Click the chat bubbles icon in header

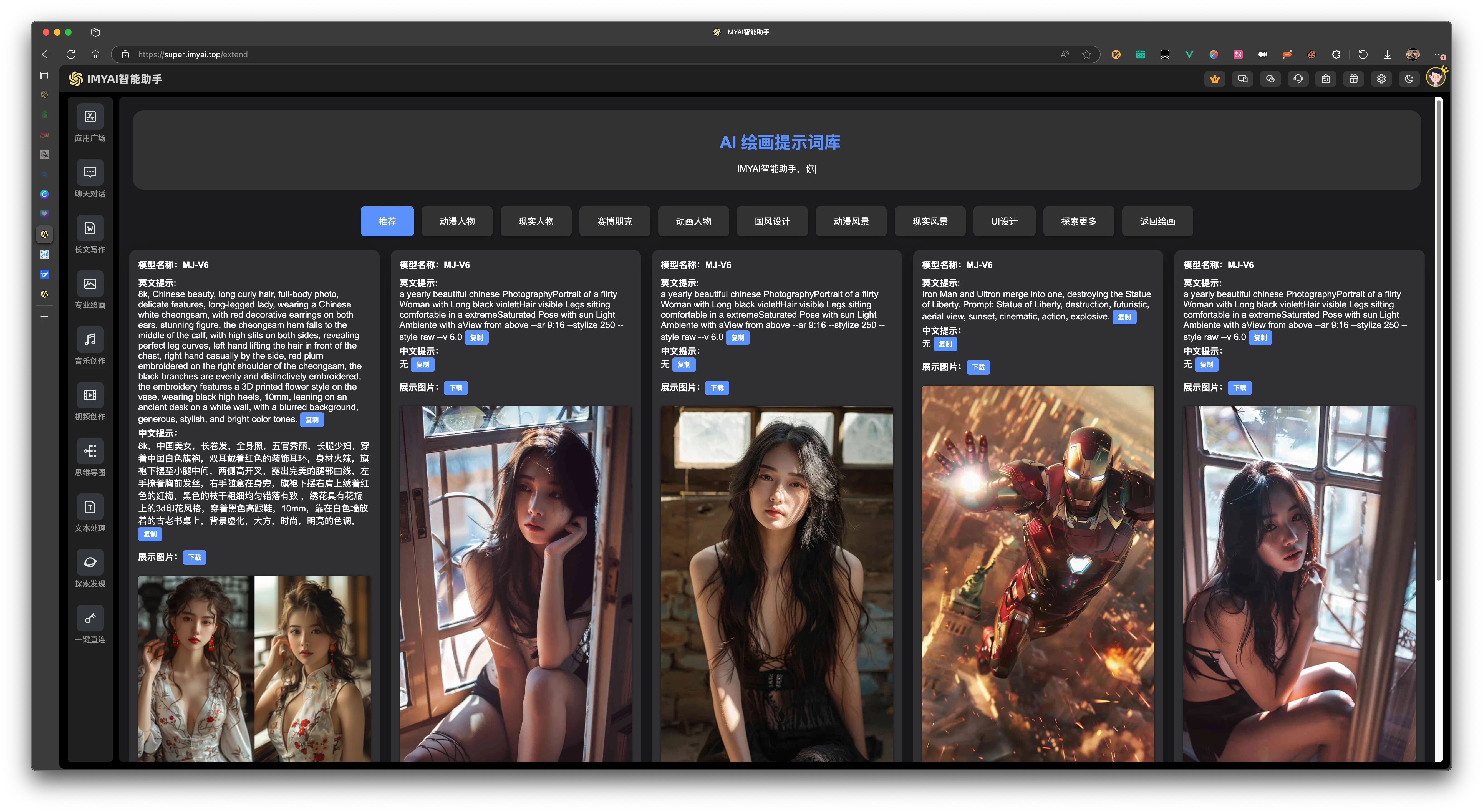(x=1270, y=79)
